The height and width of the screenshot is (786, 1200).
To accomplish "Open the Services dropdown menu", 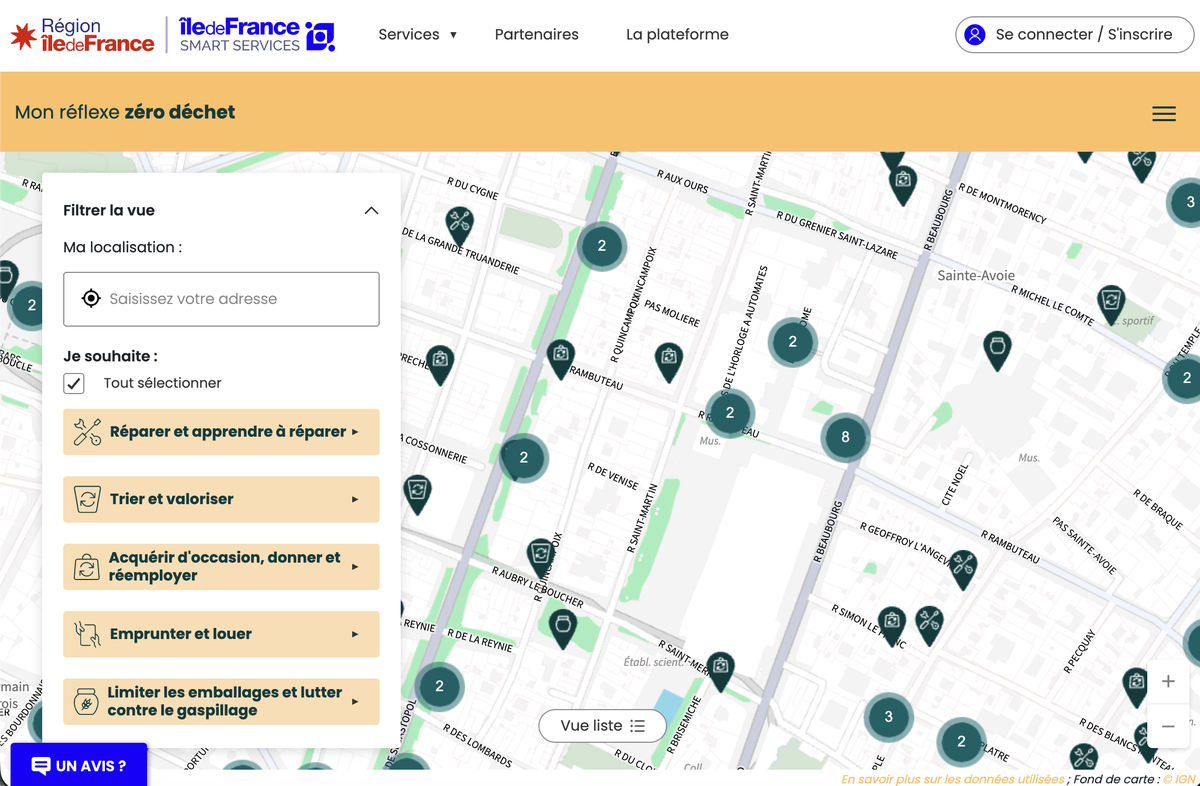I will (x=417, y=34).
